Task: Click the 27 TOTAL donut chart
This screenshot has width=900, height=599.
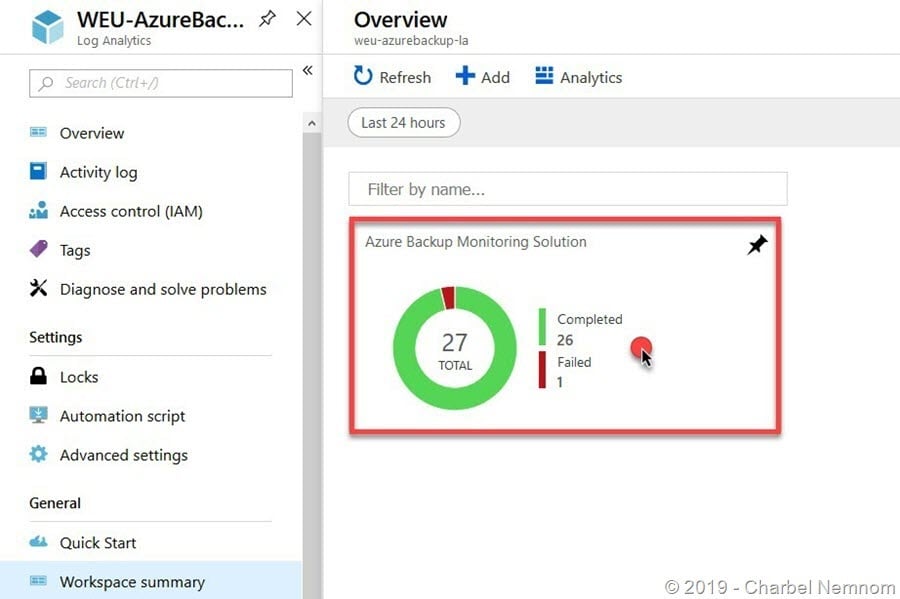Action: tap(455, 348)
